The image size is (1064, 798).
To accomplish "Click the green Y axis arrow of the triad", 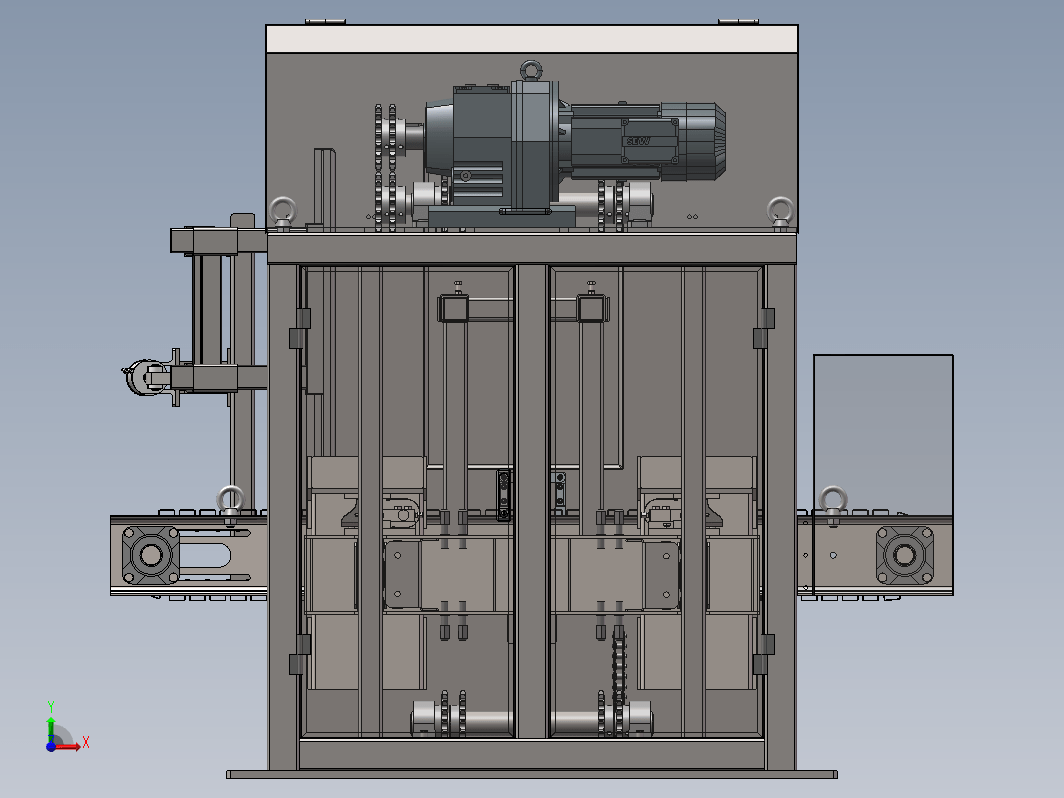I will tap(51, 729).
